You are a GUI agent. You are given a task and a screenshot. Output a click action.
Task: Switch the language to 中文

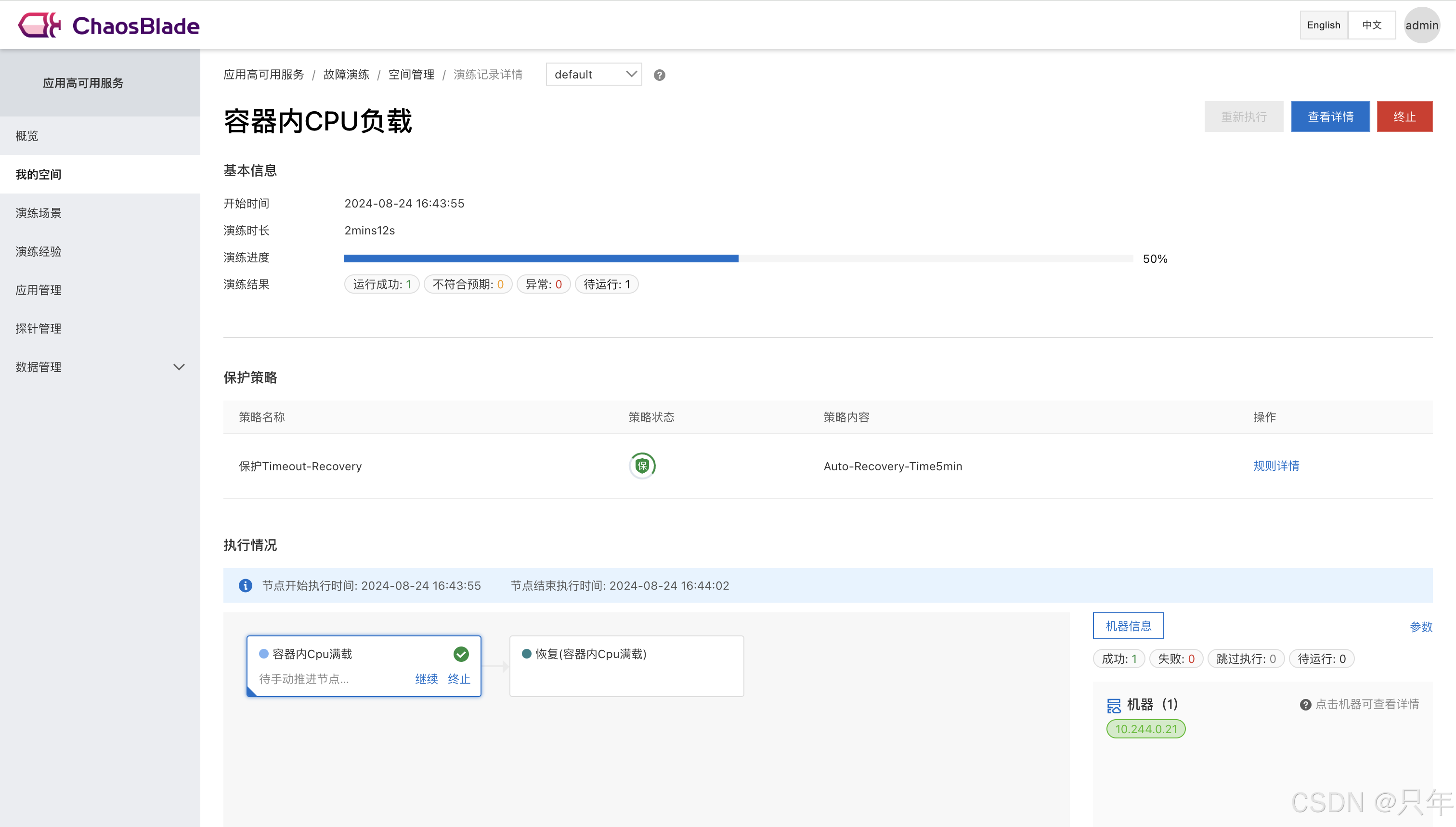click(x=1371, y=25)
